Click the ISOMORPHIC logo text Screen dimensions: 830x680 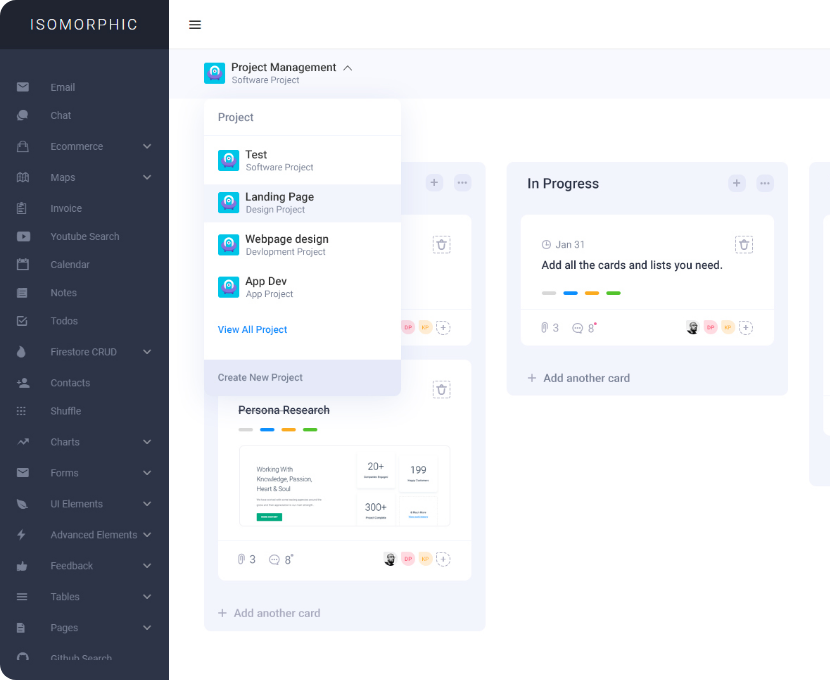[84, 24]
